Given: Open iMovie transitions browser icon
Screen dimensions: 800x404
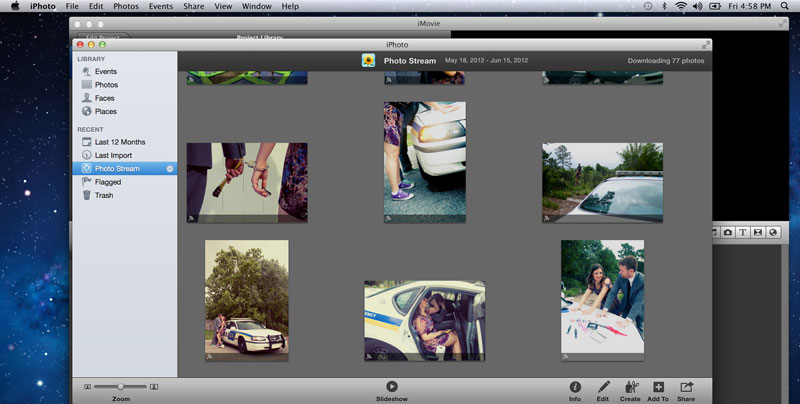Looking at the screenshot, I should tap(758, 232).
